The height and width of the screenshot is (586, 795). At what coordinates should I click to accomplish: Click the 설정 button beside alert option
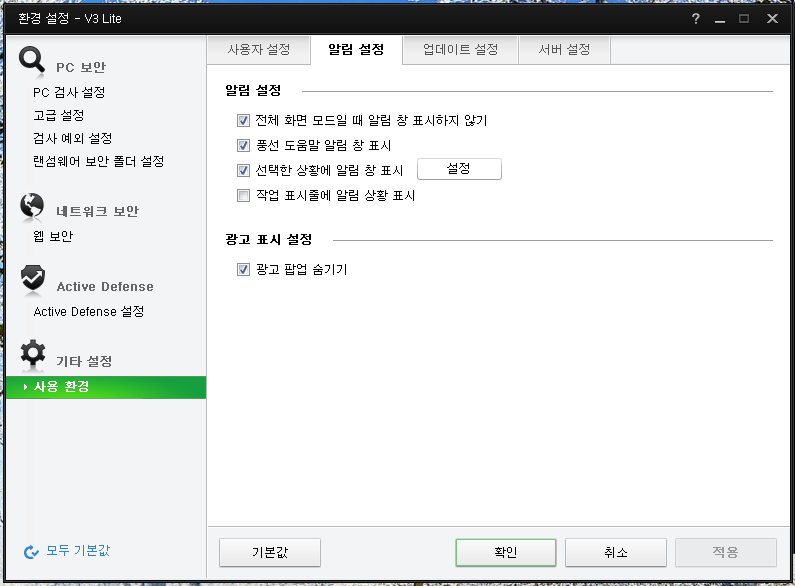coord(459,169)
